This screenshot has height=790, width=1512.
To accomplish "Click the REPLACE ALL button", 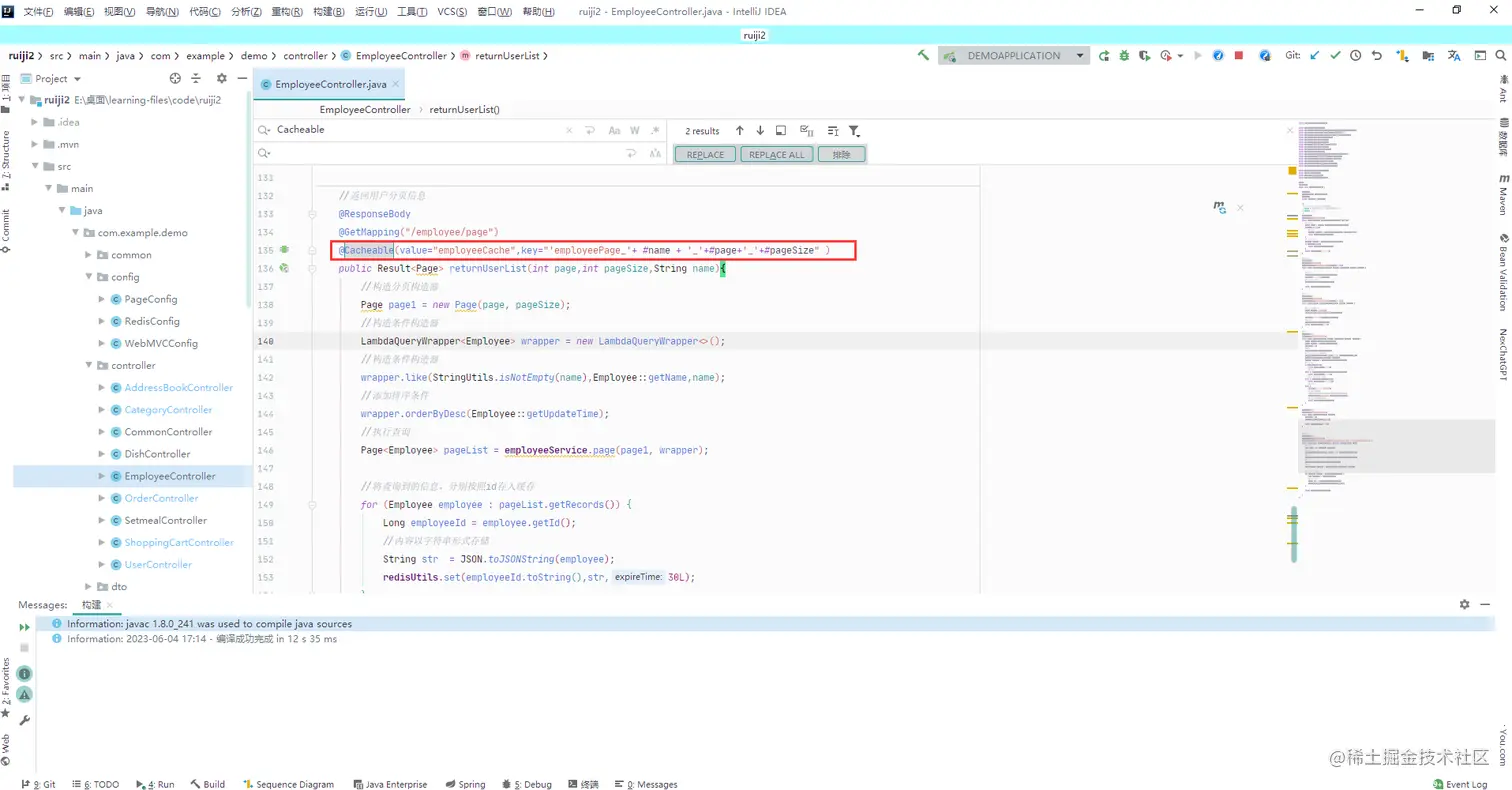I will pyautogui.click(x=776, y=155).
